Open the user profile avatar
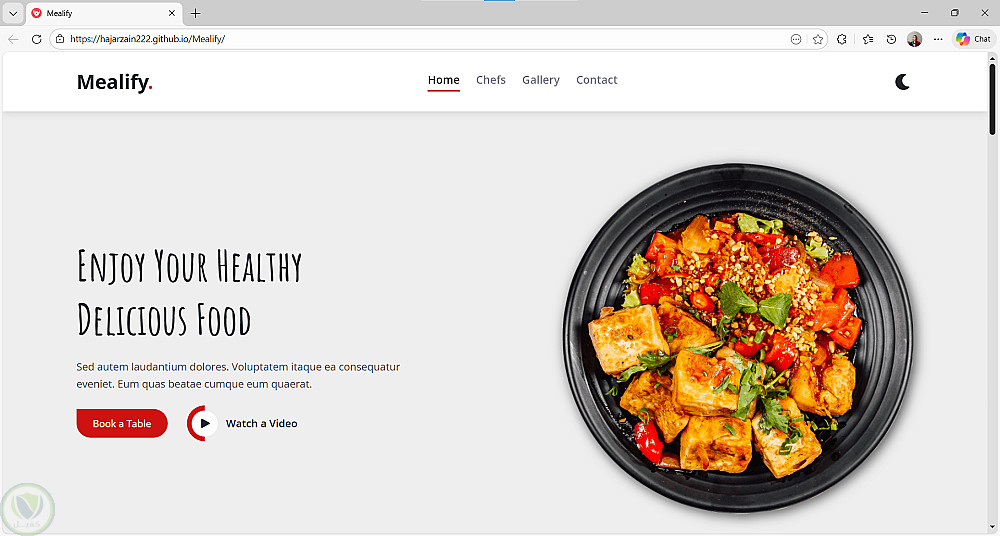 click(x=914, y=39)
